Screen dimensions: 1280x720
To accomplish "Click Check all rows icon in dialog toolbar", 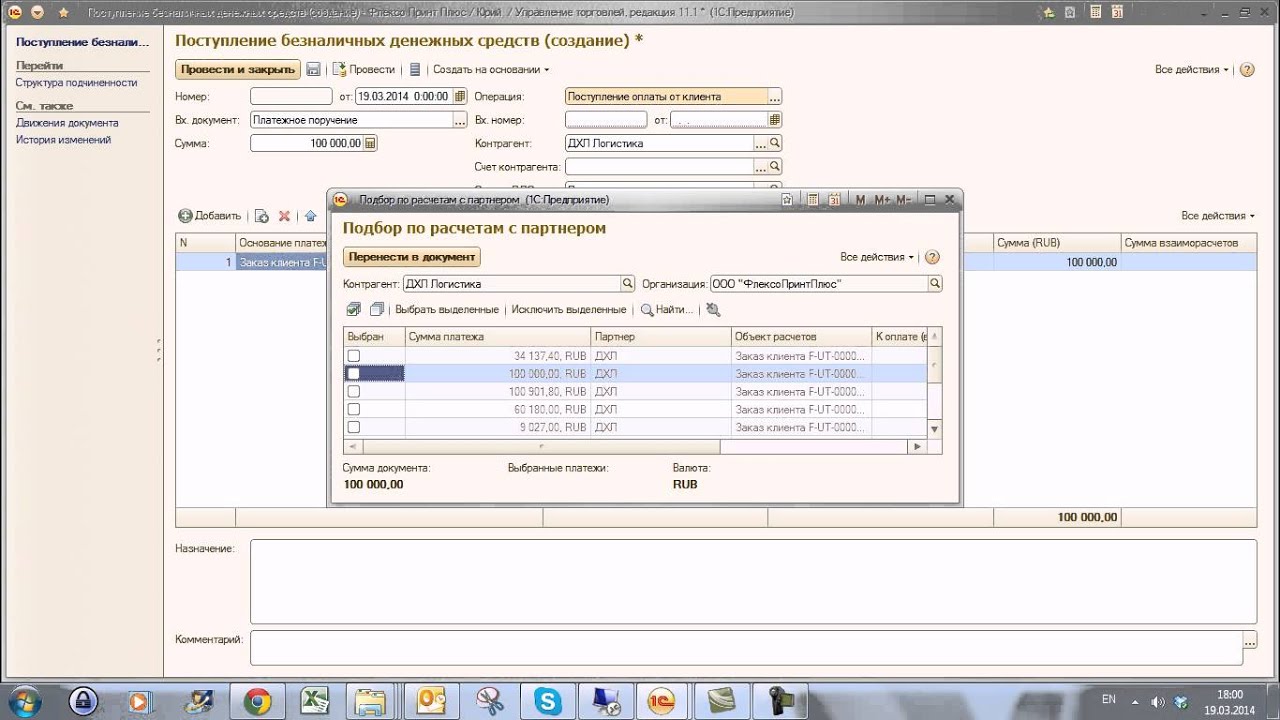I will (354, 310).
